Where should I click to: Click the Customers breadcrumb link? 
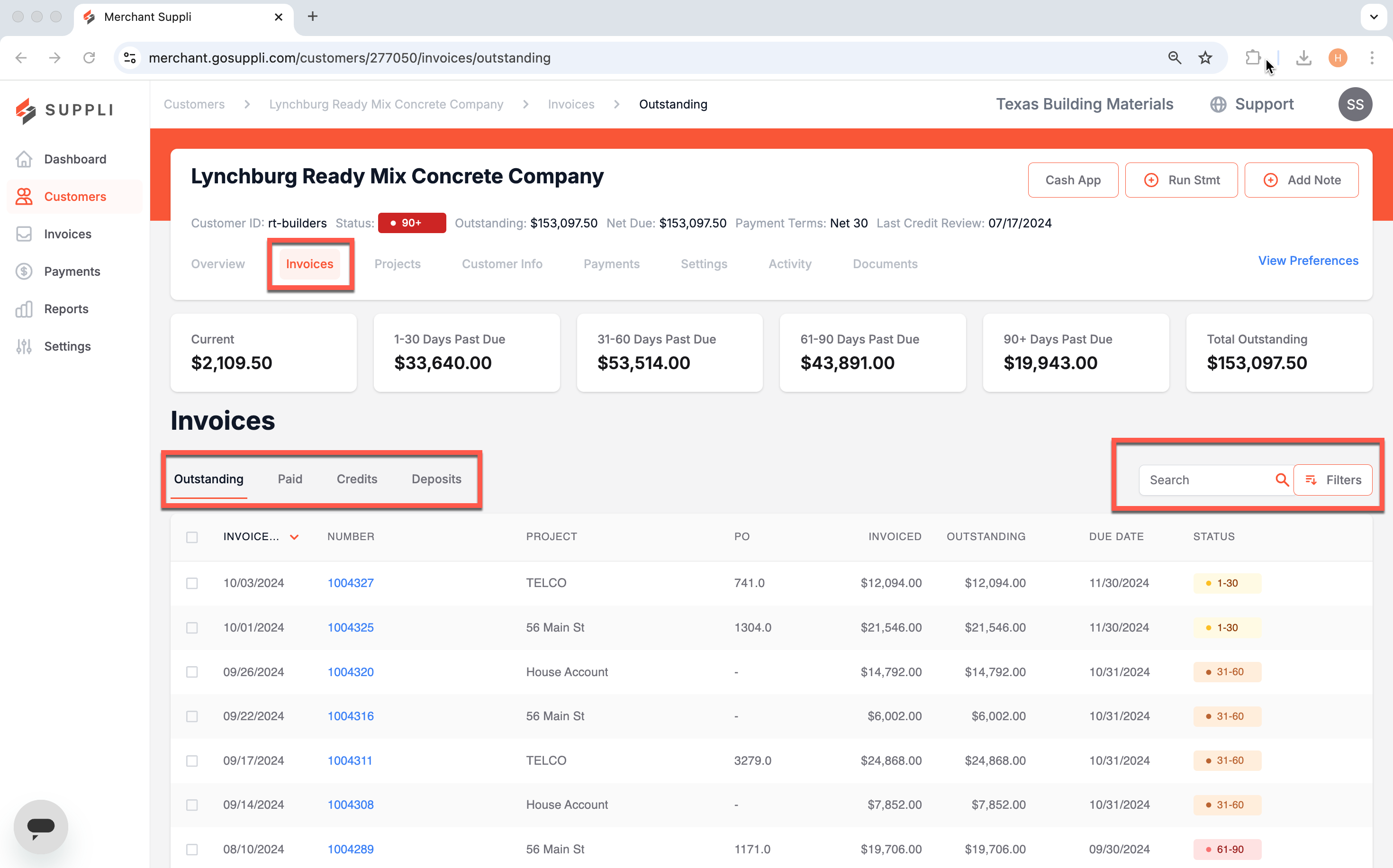click(194, 105)
